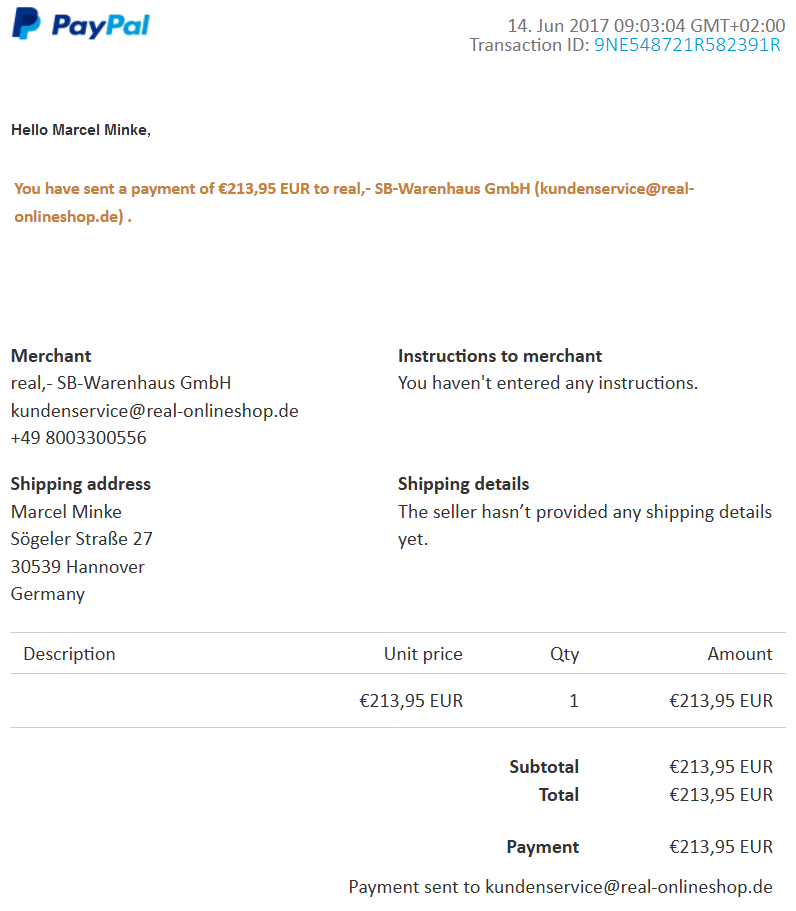Select the greeting Hello Marcel Minke

81,130
